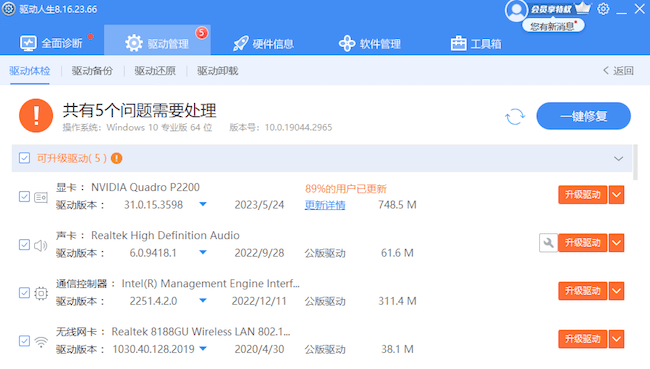Uncheck the NVIDIA Quadro P2200 checkbox
650x369 pixels.
point(24,197)
